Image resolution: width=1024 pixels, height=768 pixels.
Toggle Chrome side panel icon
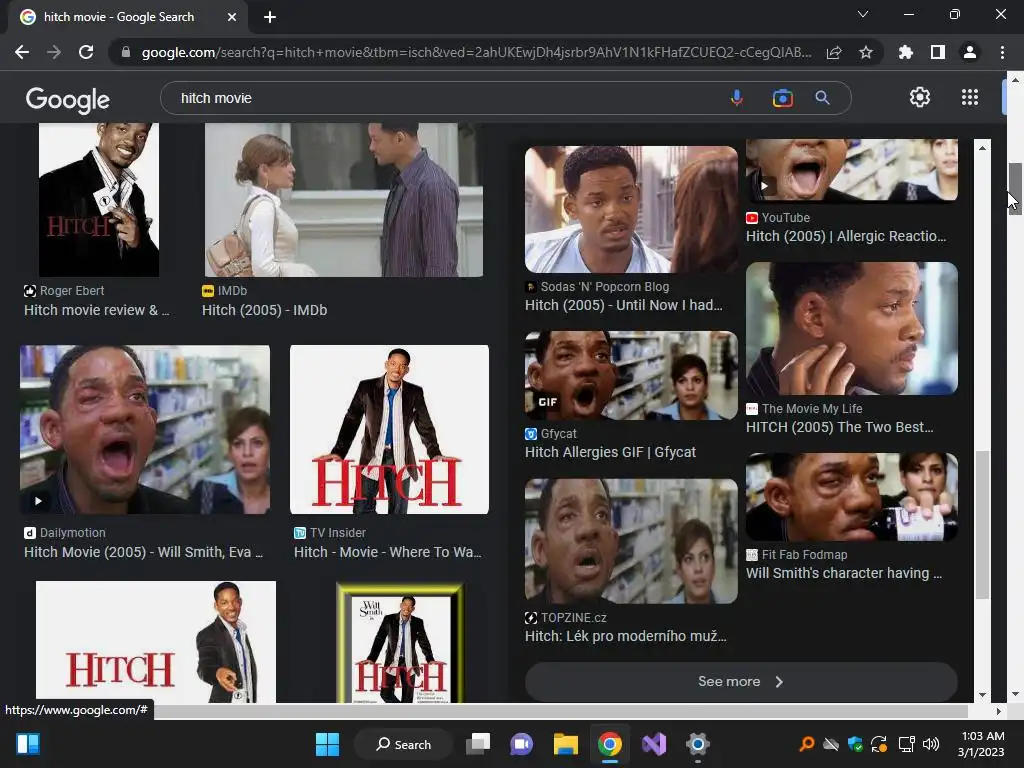click(x=938, y=52)
